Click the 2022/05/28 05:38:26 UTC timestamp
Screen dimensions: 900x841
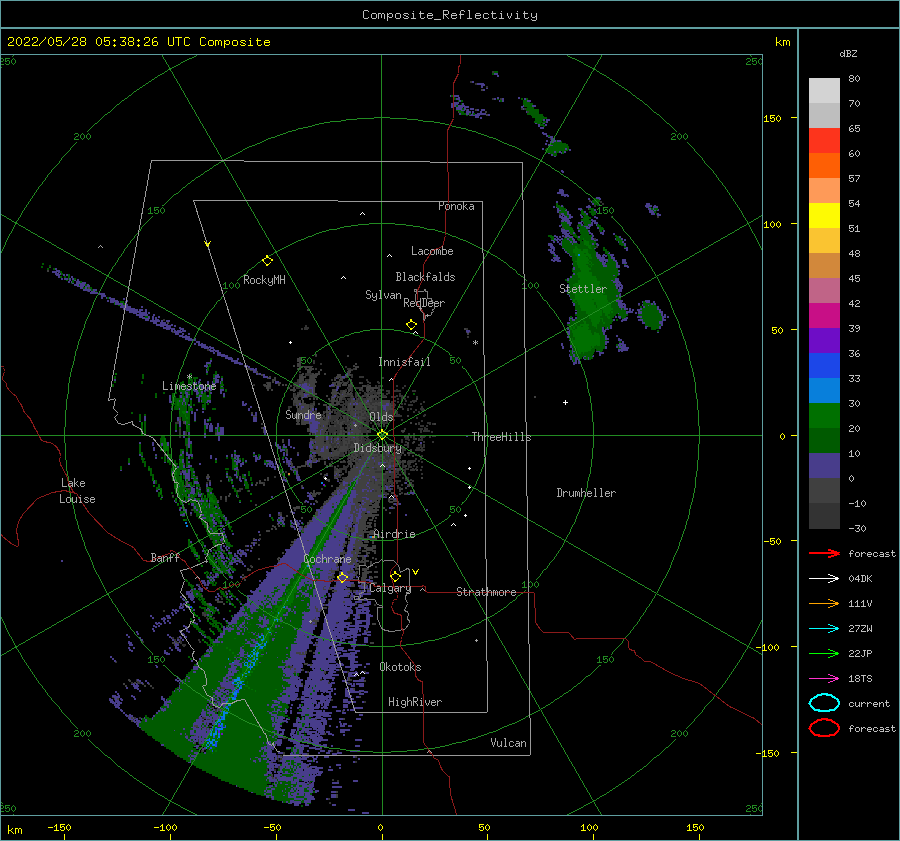click(x=99, y=41)
